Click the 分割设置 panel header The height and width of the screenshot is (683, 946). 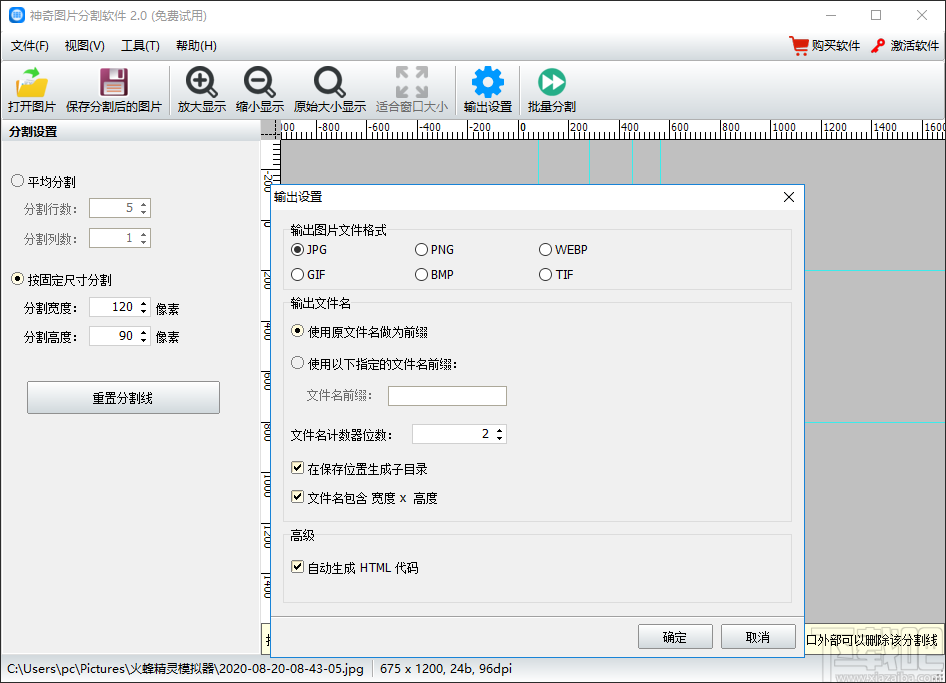click(x=130, y=132)
